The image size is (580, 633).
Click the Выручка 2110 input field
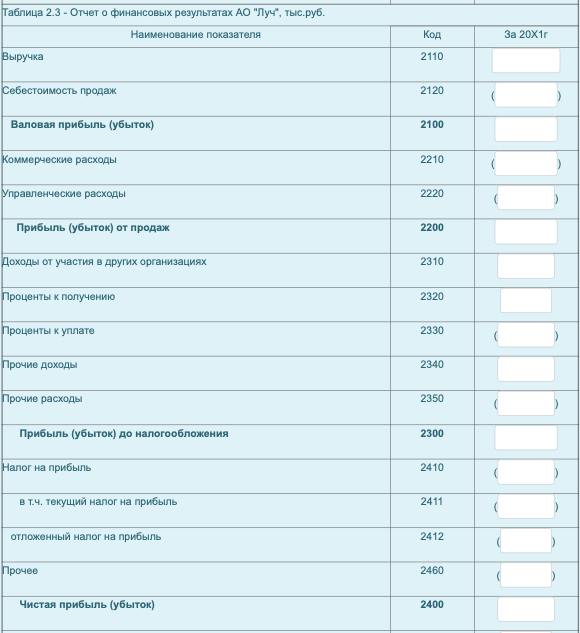(x=526, y=61)
